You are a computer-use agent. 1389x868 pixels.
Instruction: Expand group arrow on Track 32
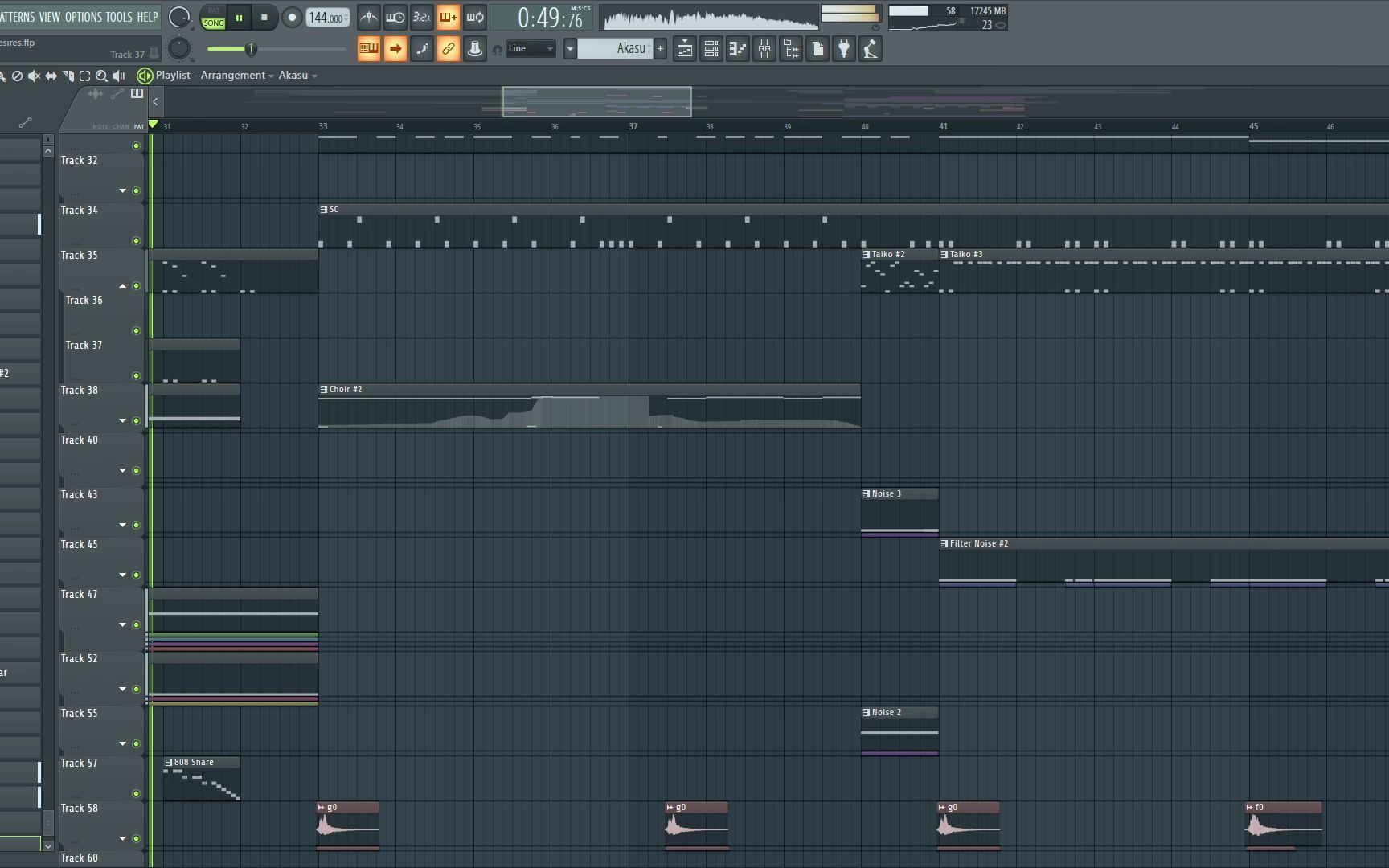tap(123, 190)
